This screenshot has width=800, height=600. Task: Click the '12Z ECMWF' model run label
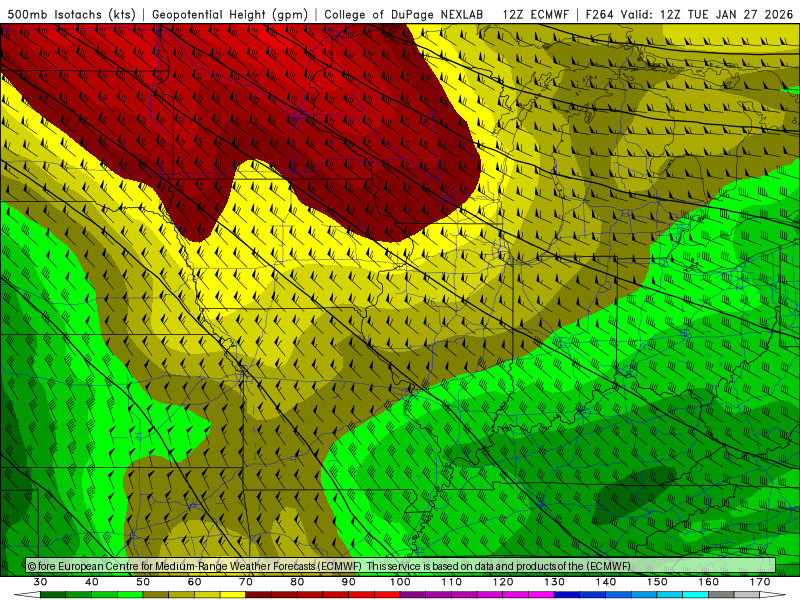(x=536, y=14)
